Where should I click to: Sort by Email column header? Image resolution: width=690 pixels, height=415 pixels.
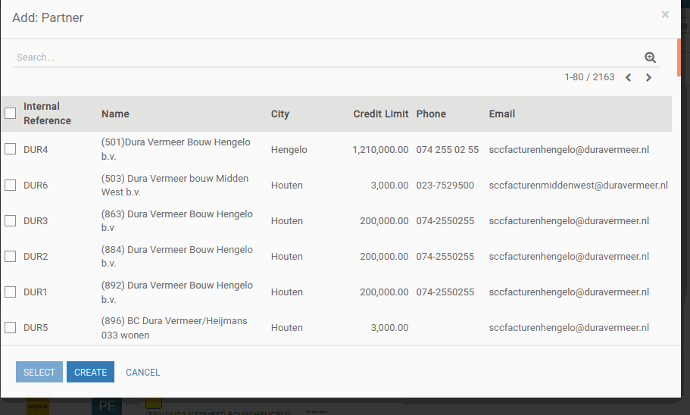(x=502, y=114)
